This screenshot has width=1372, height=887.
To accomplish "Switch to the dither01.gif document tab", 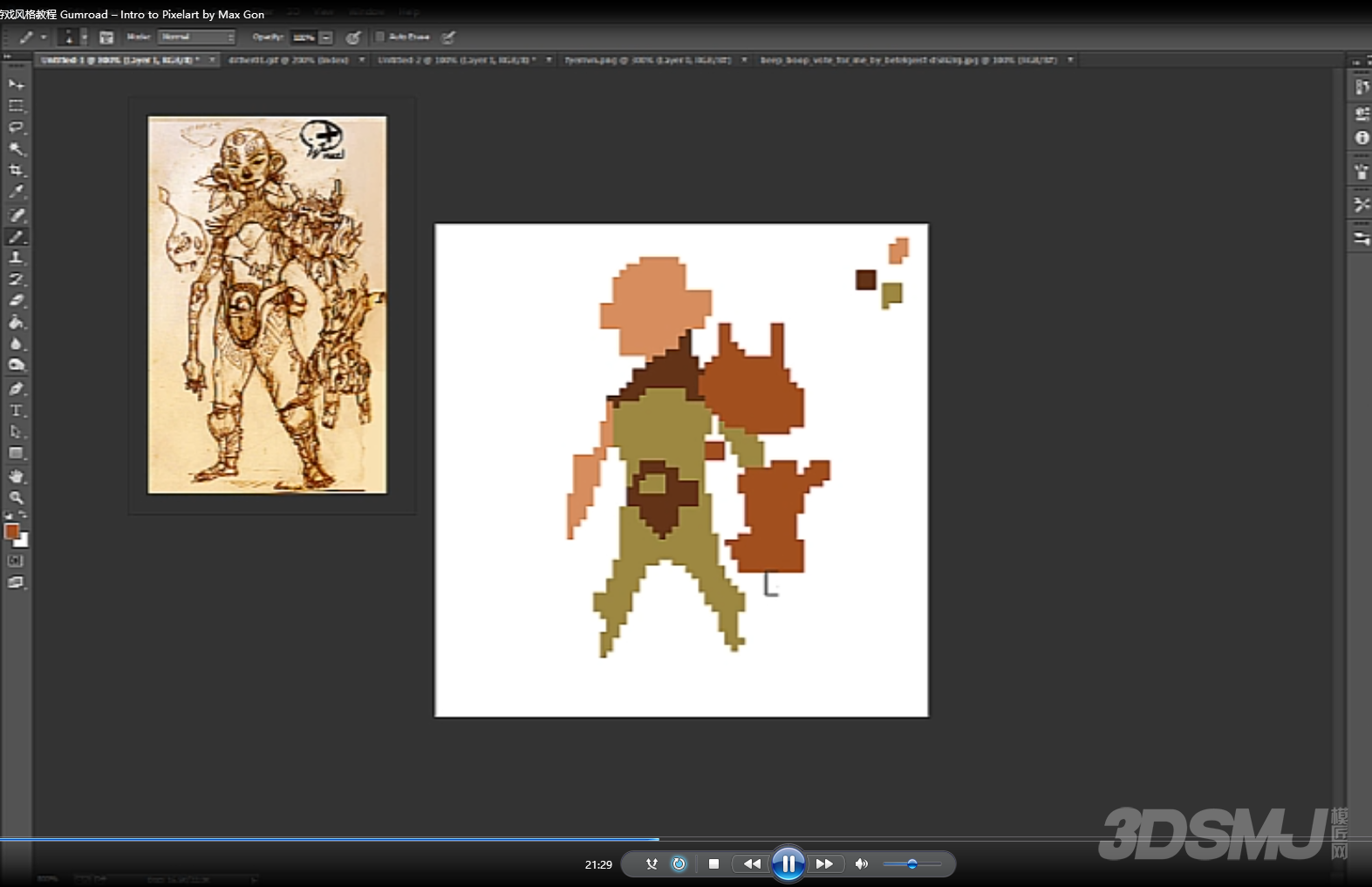I will (288, 60).
